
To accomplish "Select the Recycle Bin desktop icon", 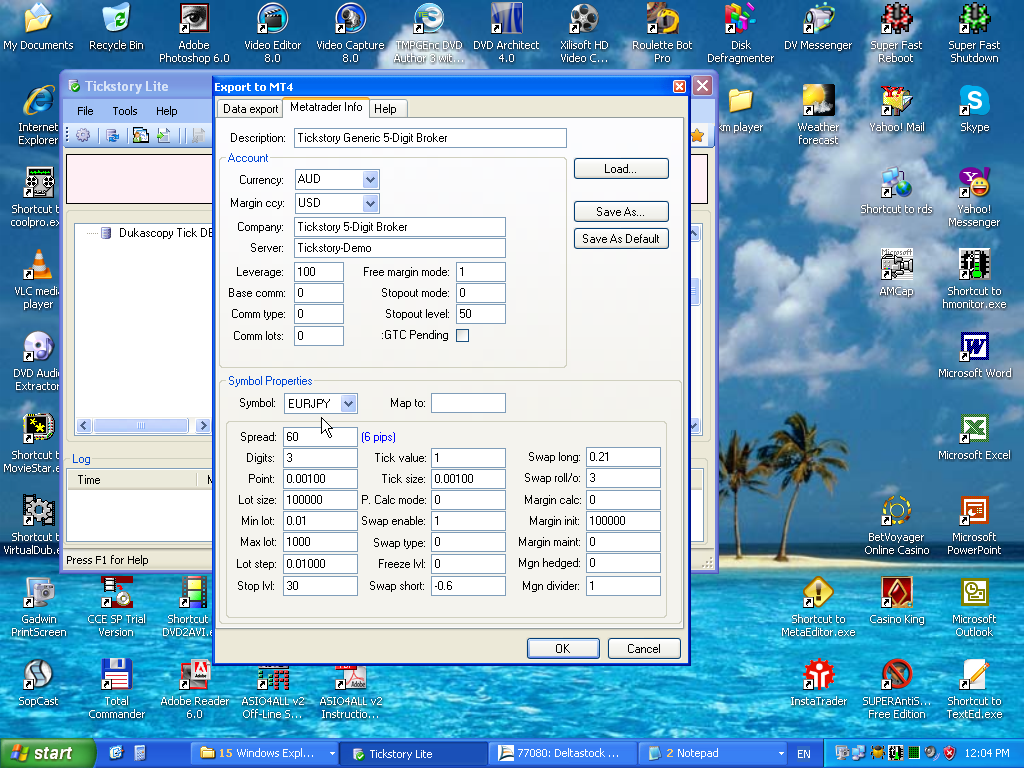I will [116, 27].
